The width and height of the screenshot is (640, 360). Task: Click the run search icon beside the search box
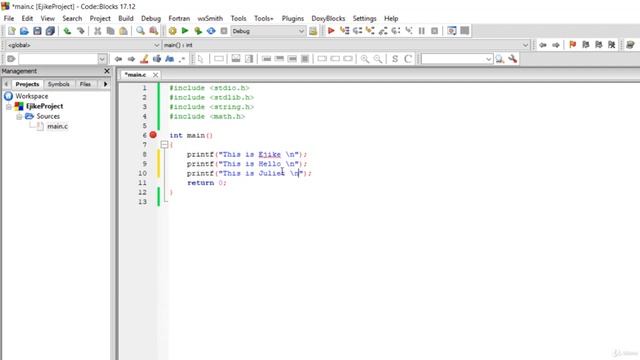[x=500, y=59]
